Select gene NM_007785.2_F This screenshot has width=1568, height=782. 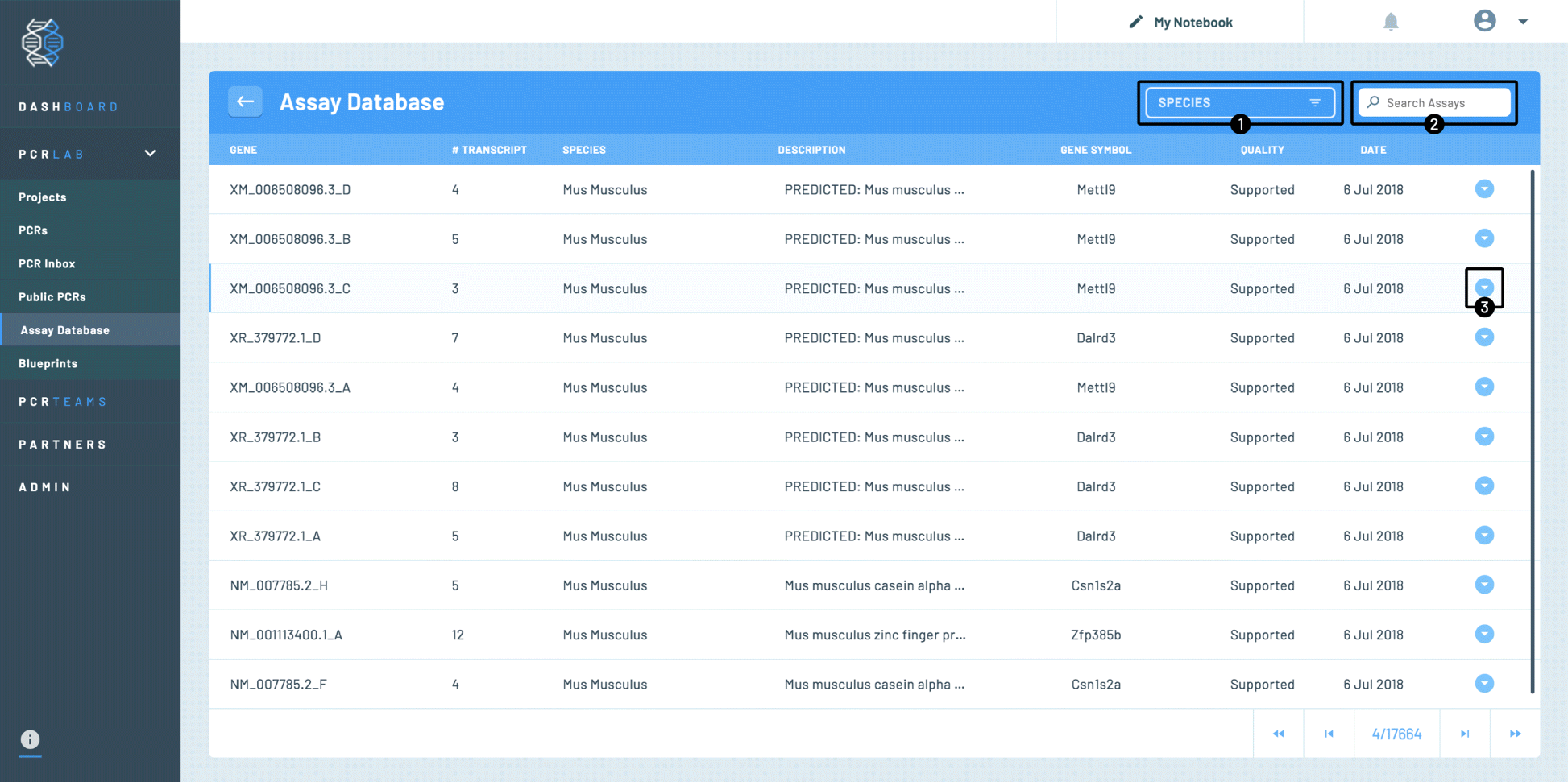pos(278,685)
